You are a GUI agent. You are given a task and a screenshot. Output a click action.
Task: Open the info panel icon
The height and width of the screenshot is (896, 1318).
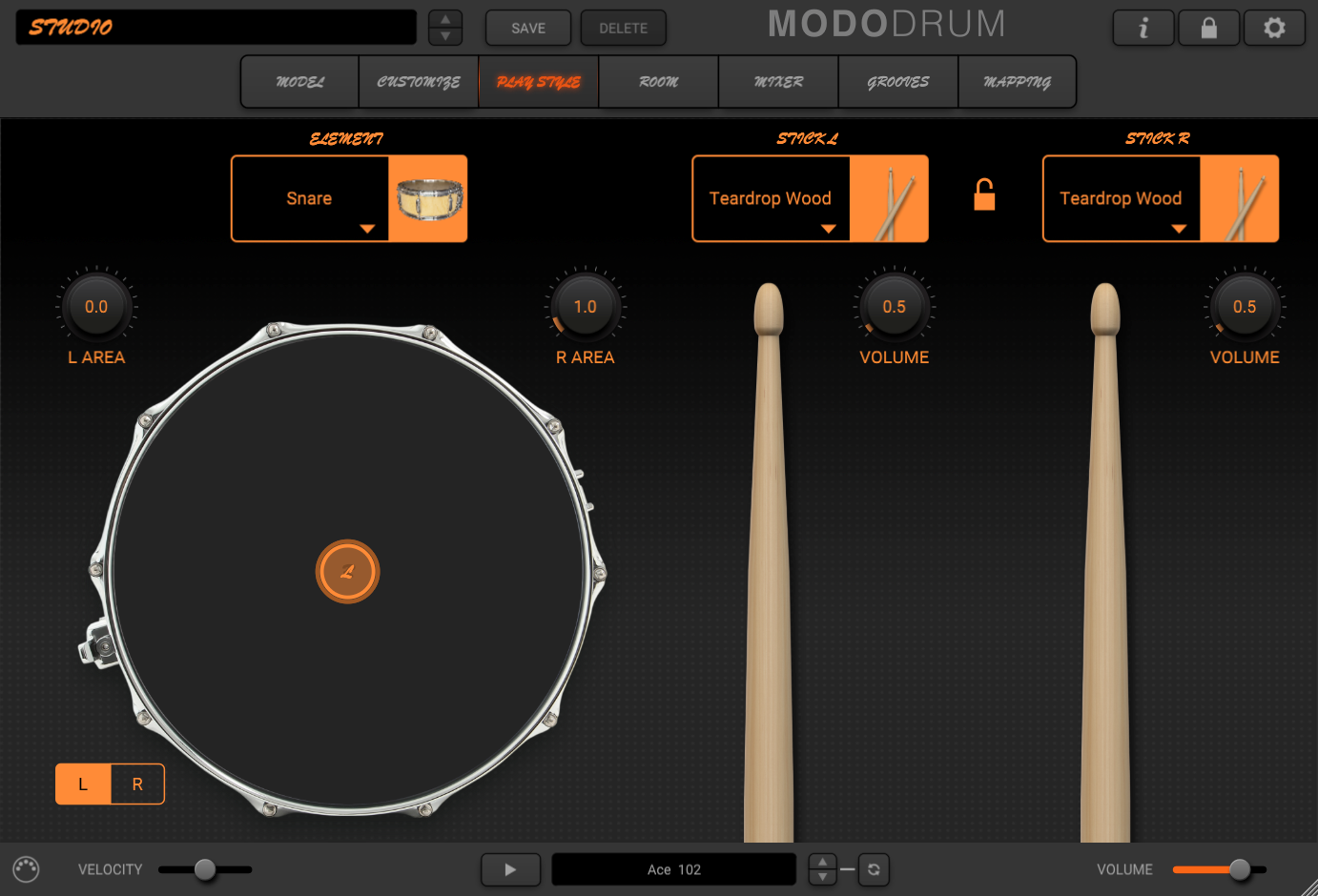point(1143,28)
